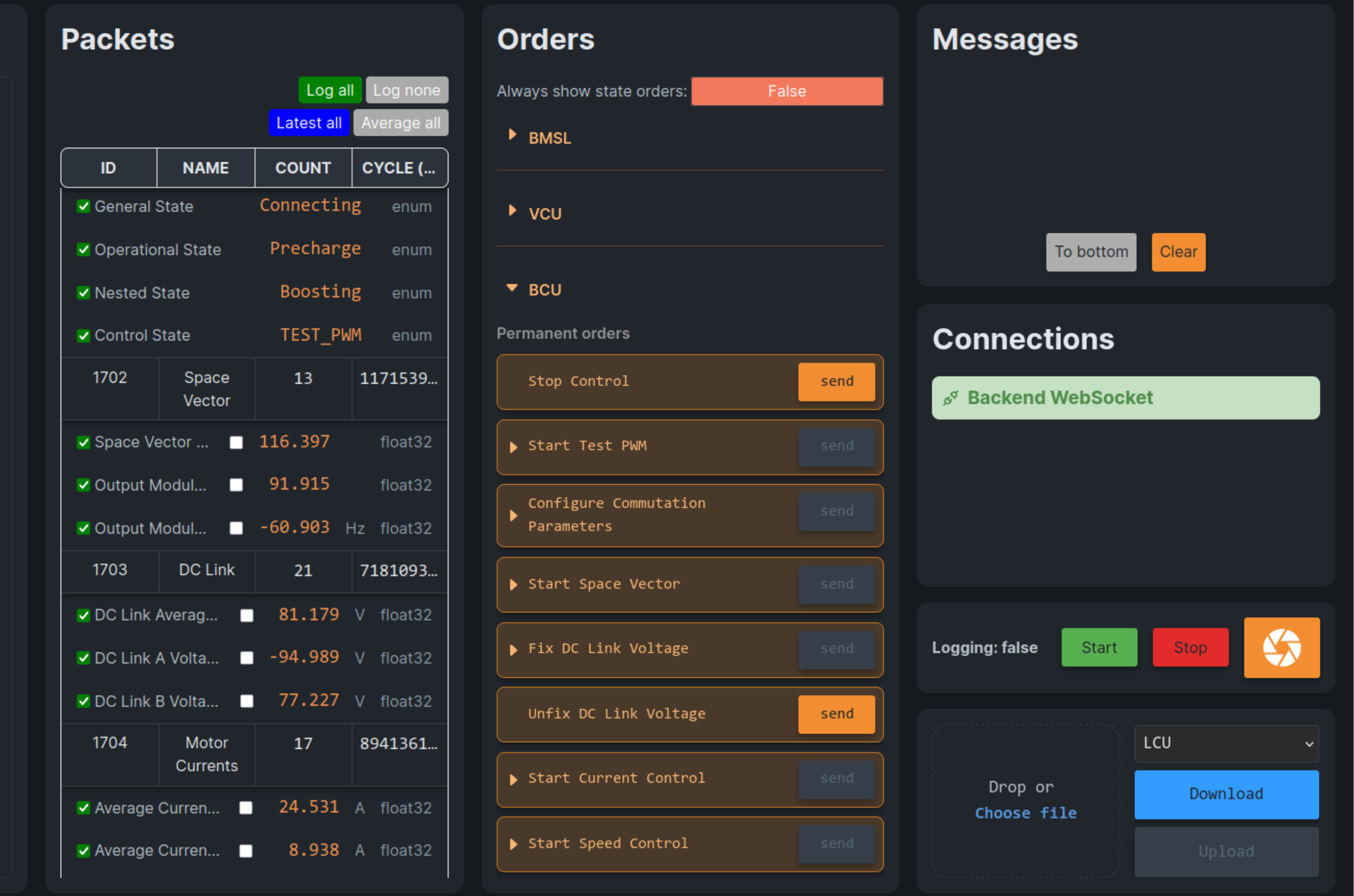
Task: Check the white box beside 116.397
Action: (x=236, y=442)
